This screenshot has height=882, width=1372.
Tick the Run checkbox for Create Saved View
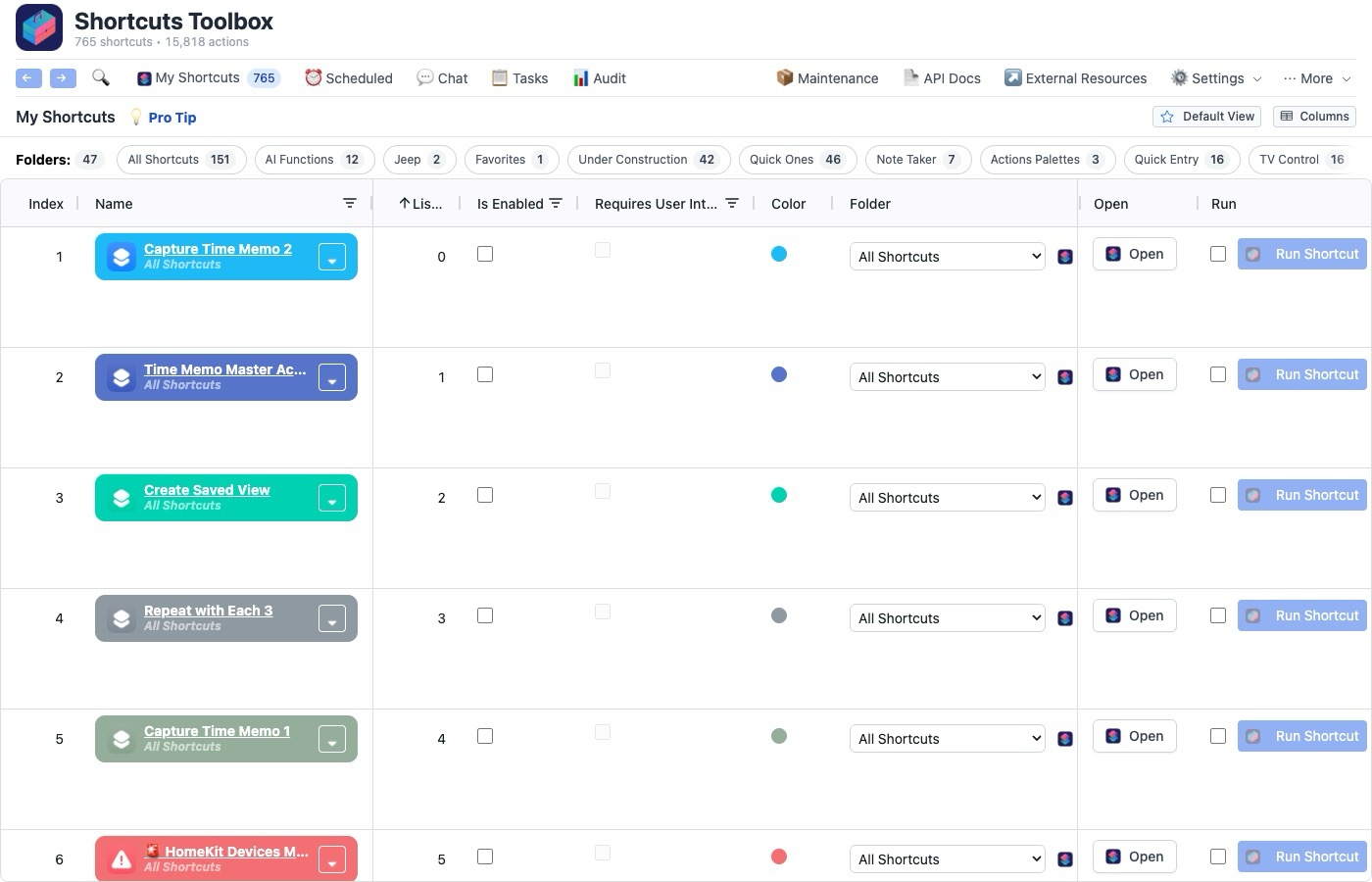tap(1218, 495)
